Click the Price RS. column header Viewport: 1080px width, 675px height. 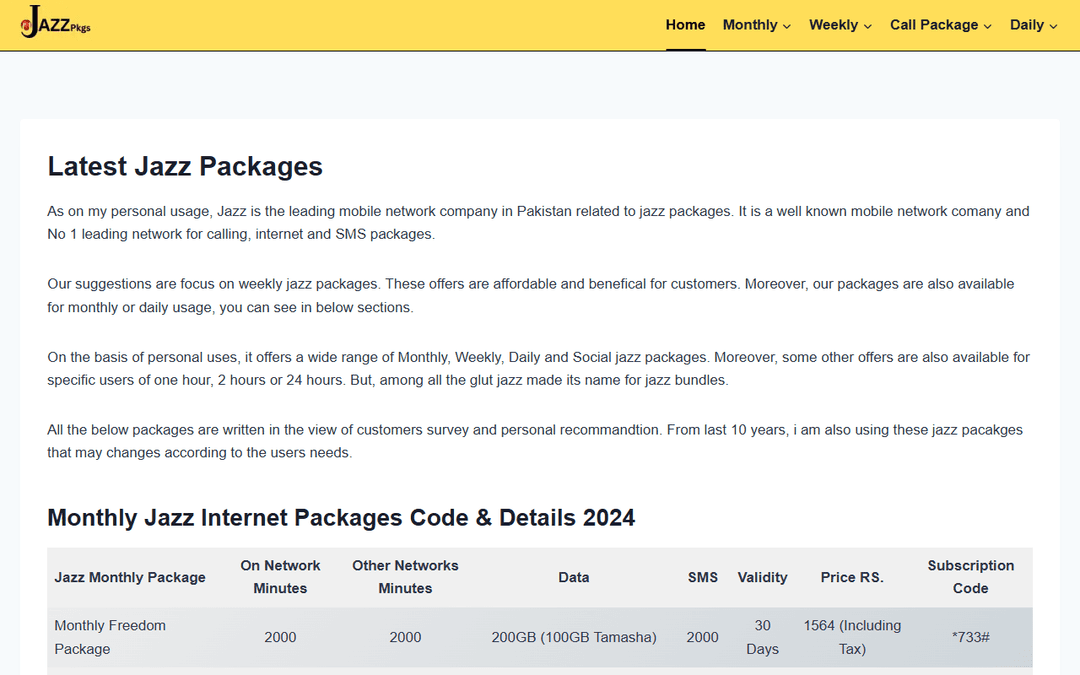852,577
